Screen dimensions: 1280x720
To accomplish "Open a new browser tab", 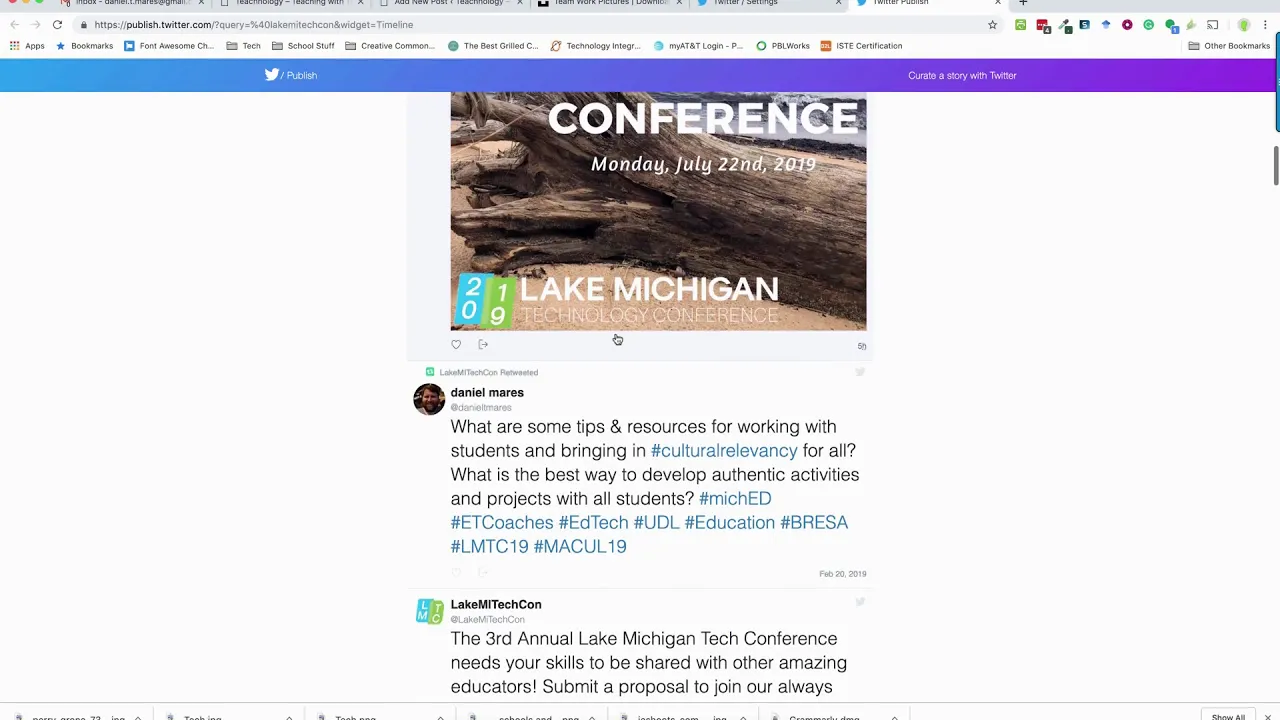I will pos(1022,3).
